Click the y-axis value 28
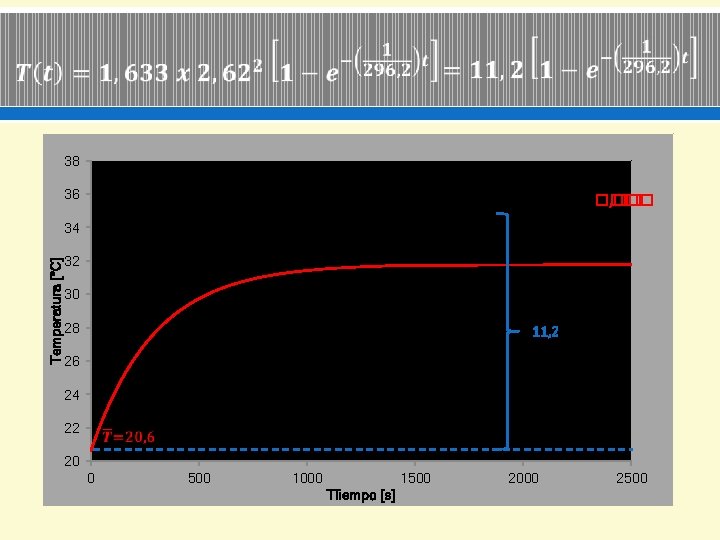Viewport: 720px width, 540px height. [72, 328]
